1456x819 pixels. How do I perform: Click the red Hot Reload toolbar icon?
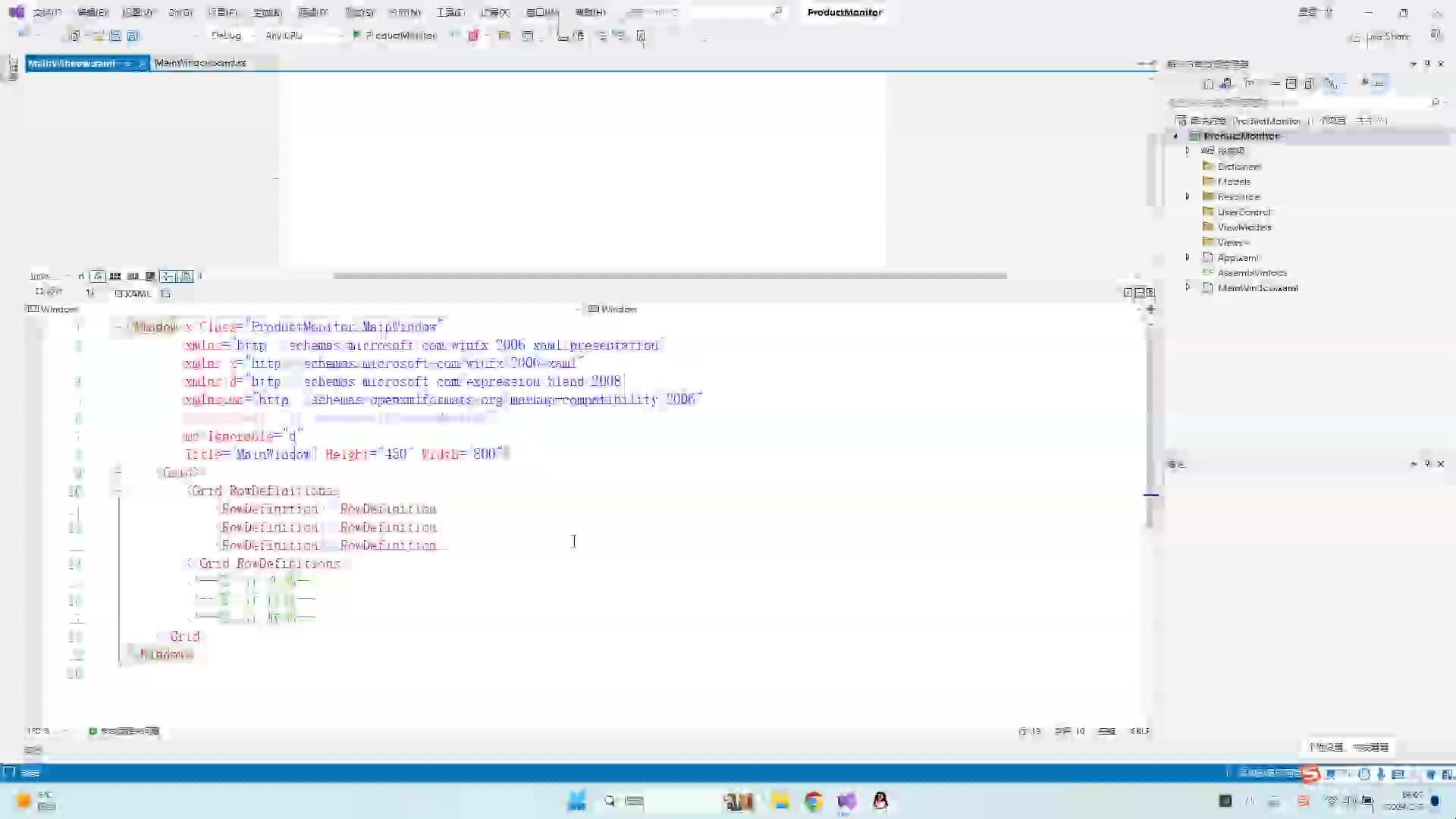pos(473,36)
